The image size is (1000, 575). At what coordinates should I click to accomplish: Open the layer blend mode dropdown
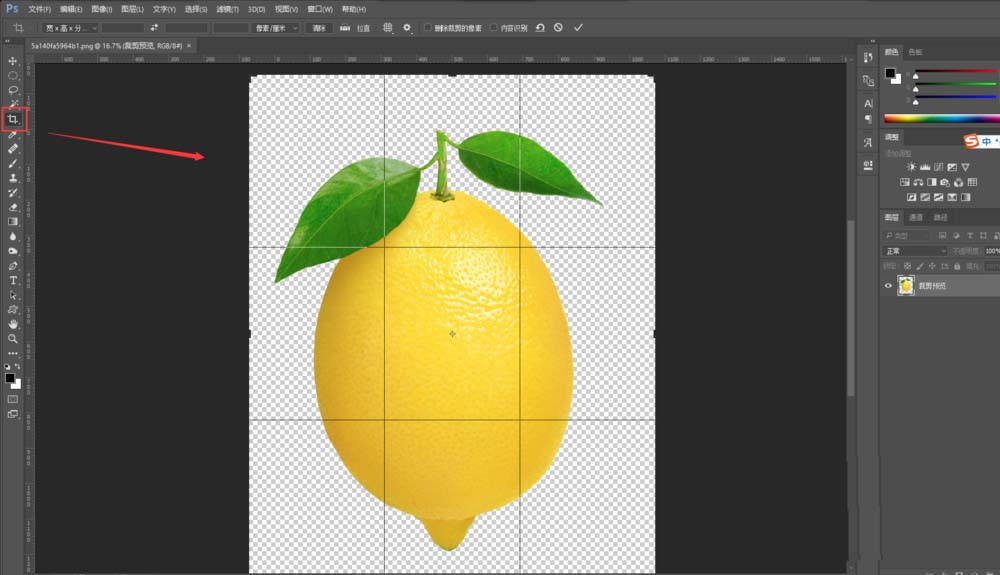915,251
